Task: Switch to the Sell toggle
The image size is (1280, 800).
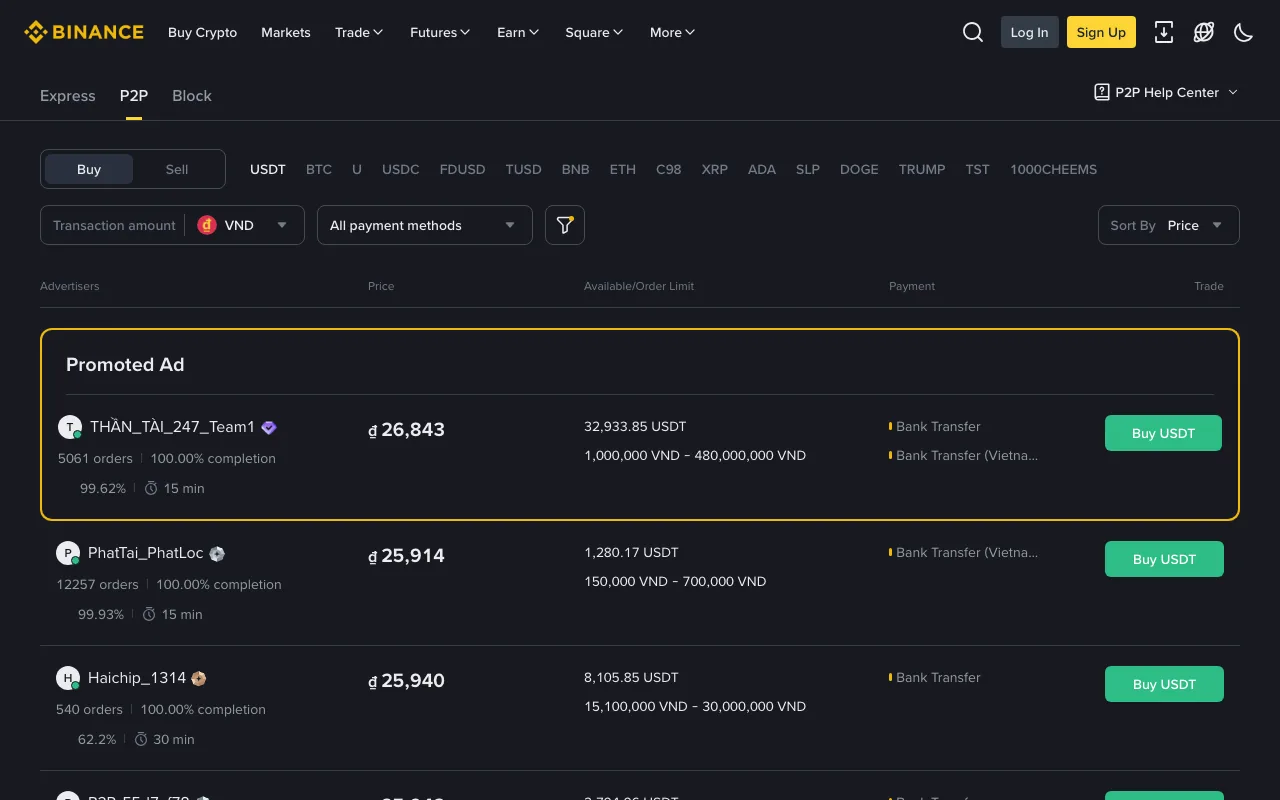Action: point(177,169)
